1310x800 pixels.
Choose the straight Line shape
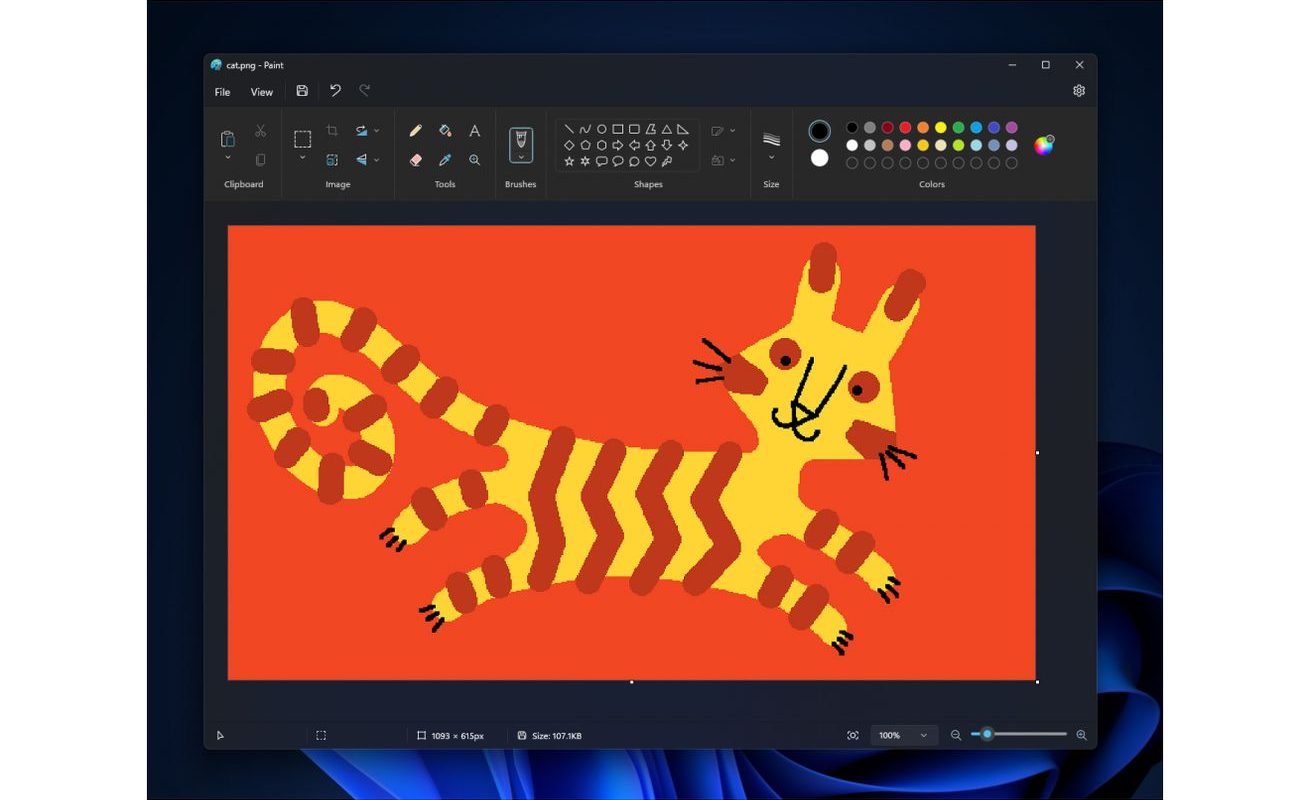point(569,129)
